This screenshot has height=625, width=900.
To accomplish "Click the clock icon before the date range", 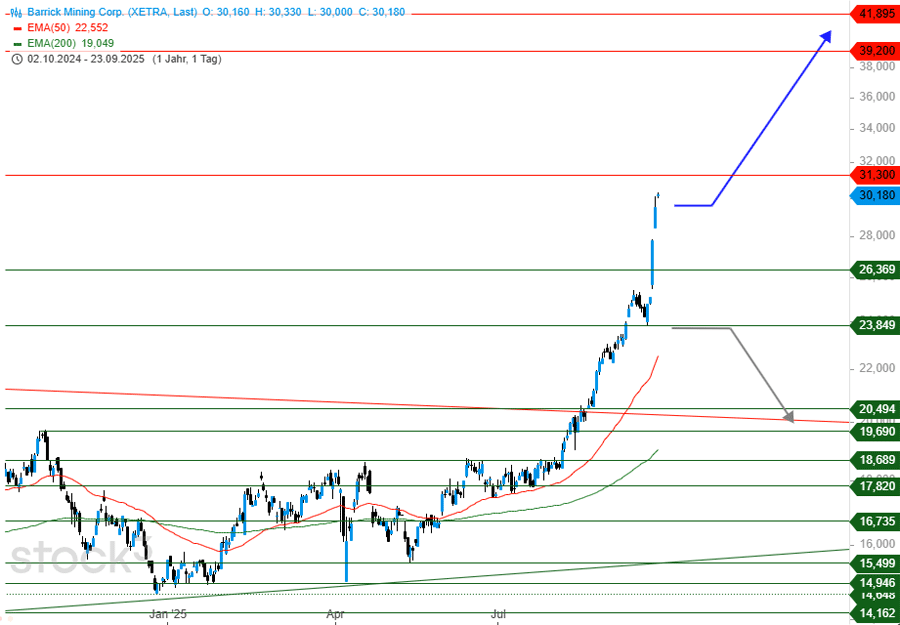I will click(16, 59).
